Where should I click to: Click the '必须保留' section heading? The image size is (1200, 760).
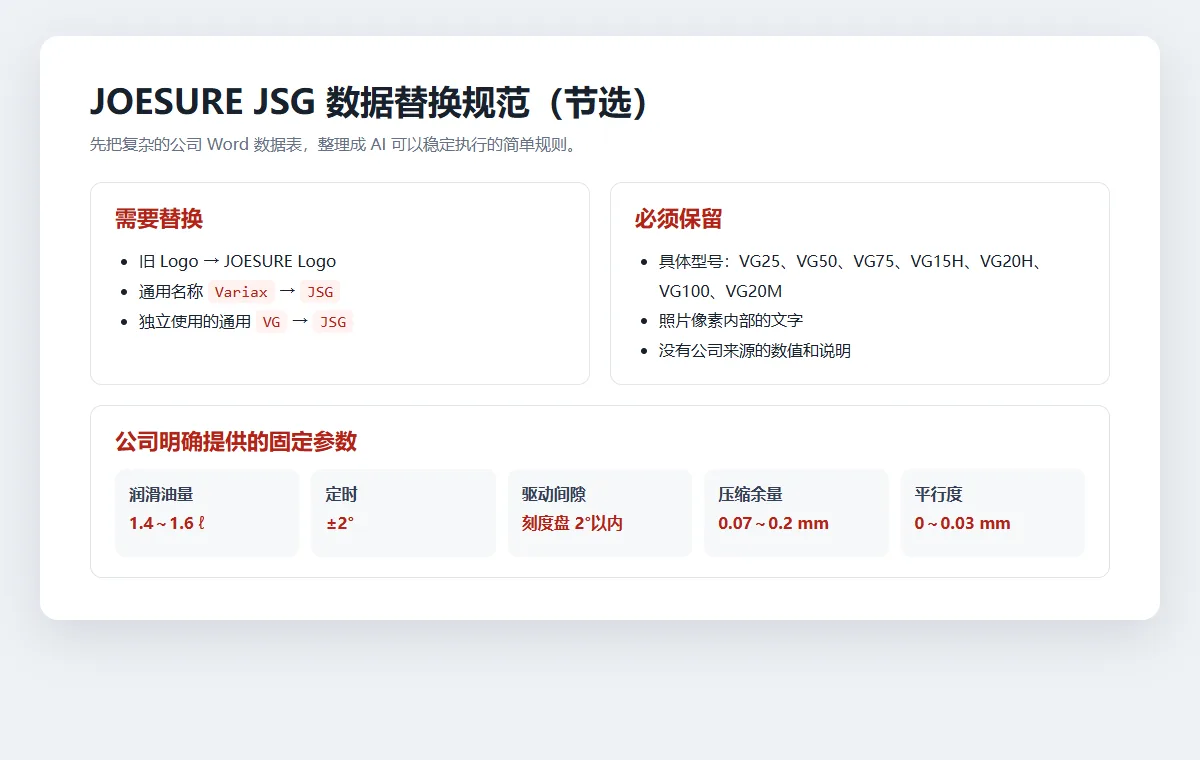pos(678,219)
